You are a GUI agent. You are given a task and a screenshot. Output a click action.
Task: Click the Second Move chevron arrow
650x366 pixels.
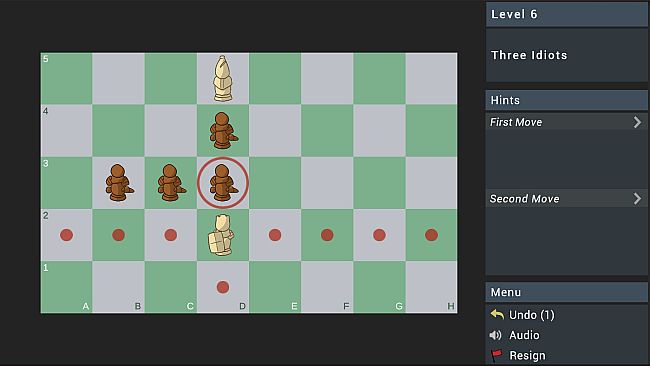637,199
